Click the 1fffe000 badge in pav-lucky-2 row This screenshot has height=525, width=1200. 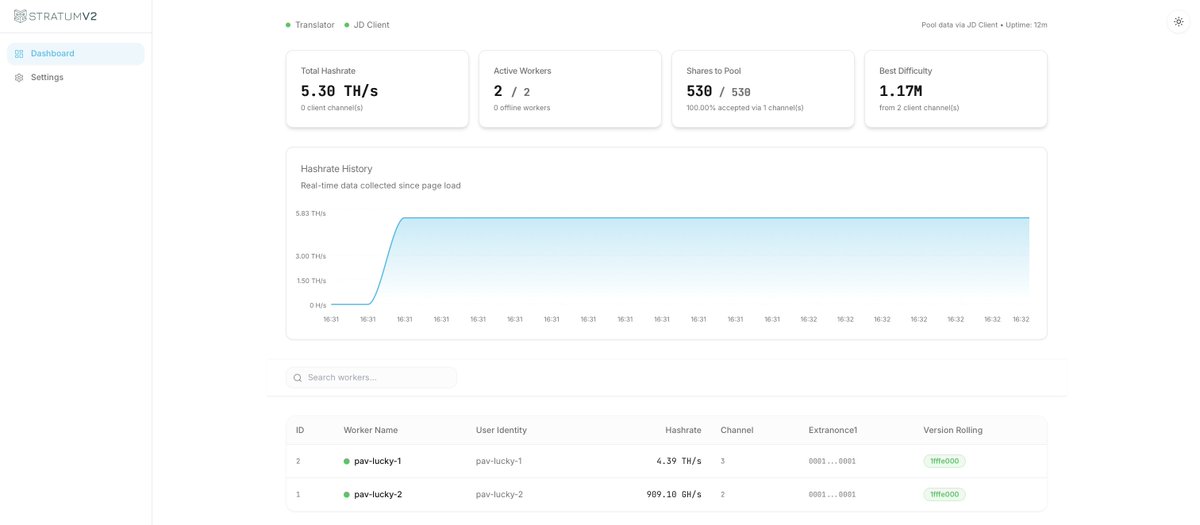pos(945,494)
